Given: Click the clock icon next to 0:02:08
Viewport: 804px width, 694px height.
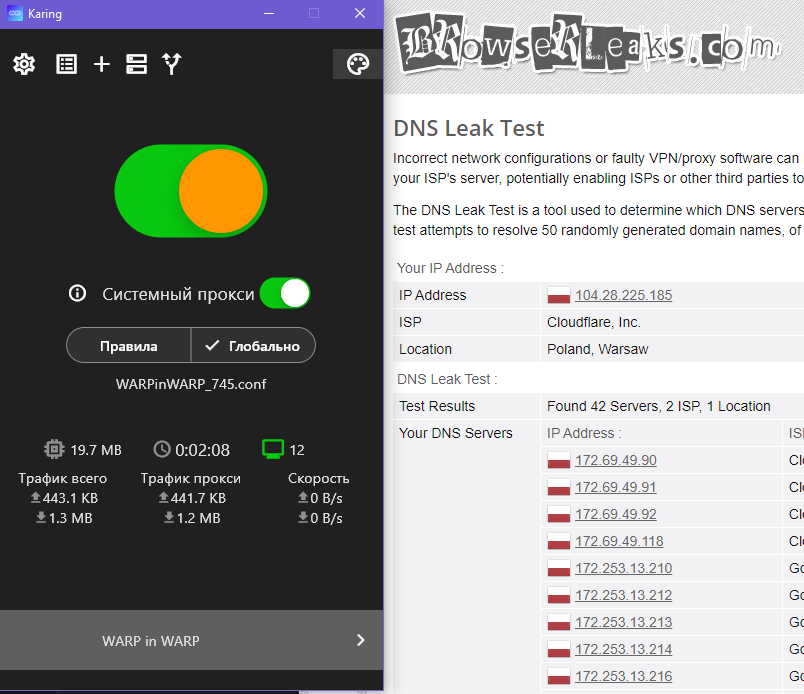Looking at the screenshot, I should (x=162, y=449).
